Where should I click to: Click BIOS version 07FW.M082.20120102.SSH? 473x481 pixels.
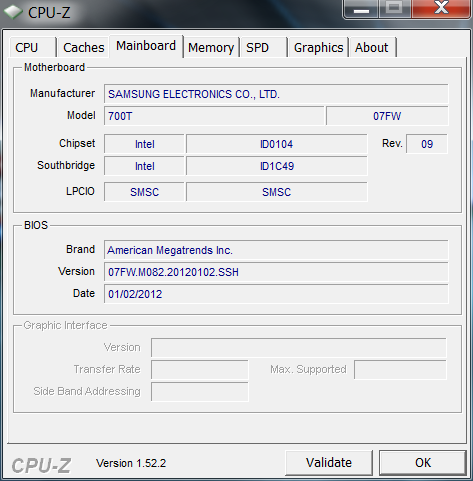coord(276,272)
